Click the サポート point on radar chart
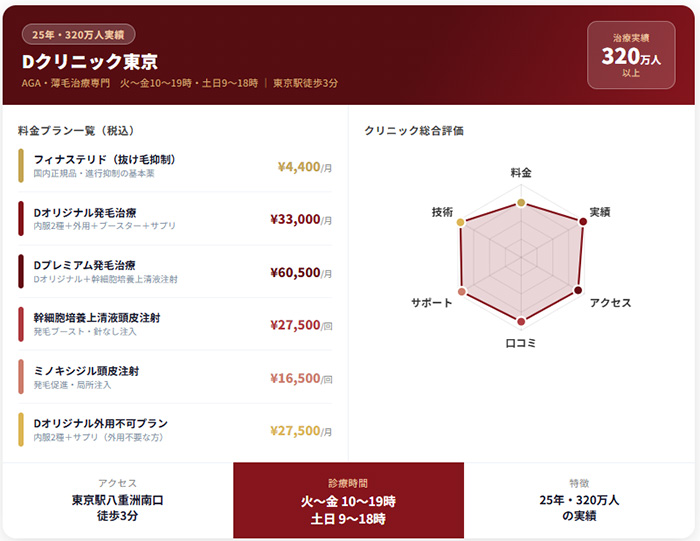 click(462, 291)
